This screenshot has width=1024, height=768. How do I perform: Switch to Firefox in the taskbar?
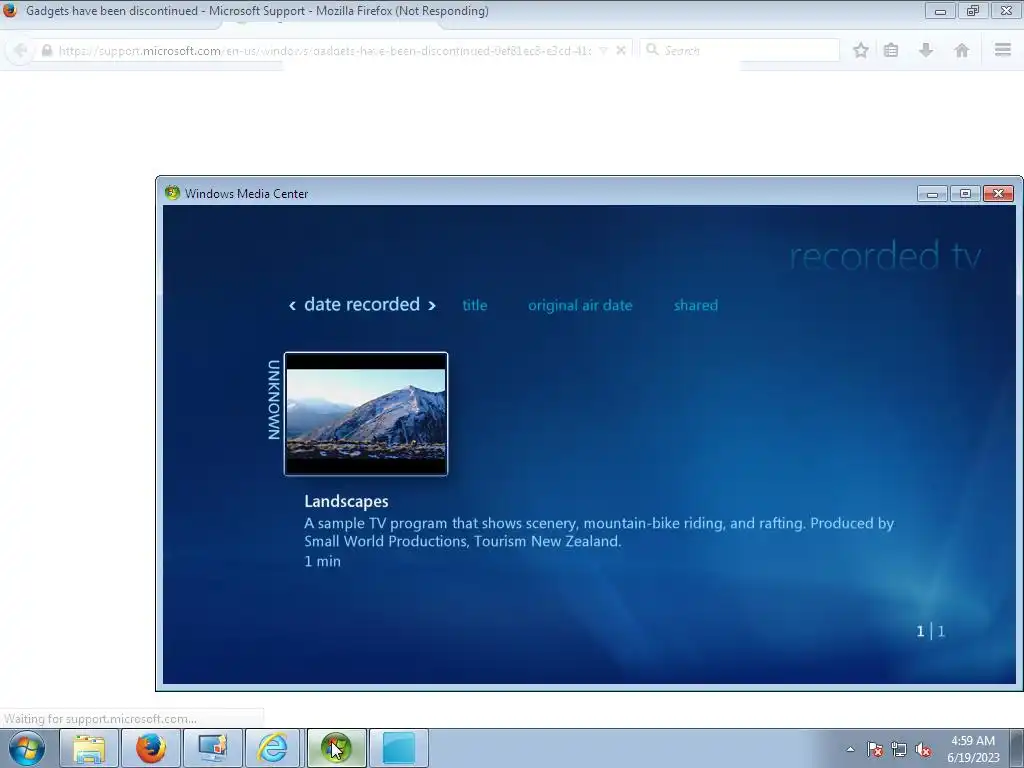(151, 748)
